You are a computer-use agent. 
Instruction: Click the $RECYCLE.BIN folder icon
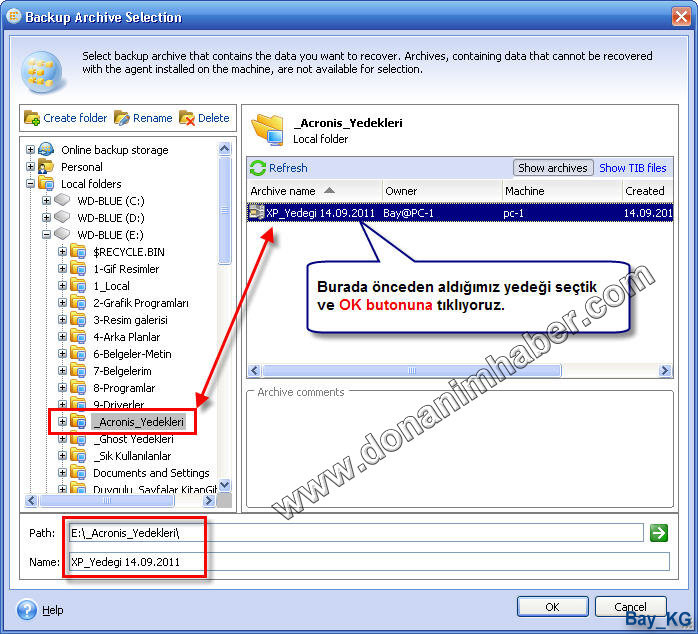pyautogui.click(x=78, y=252)
